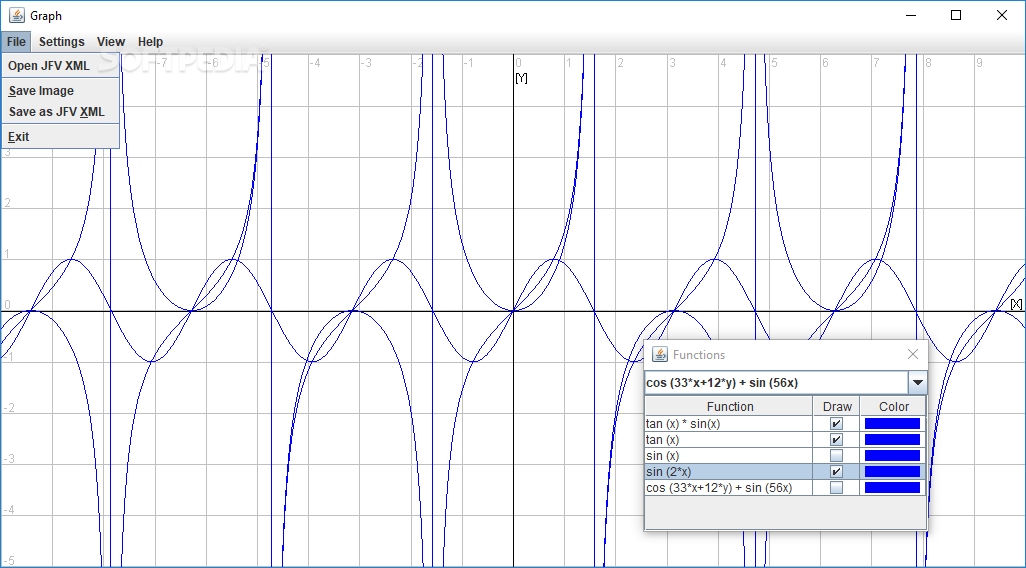The image size is (1026, 568).
Task: Open the File menu
Action: (x=16, y=42)
